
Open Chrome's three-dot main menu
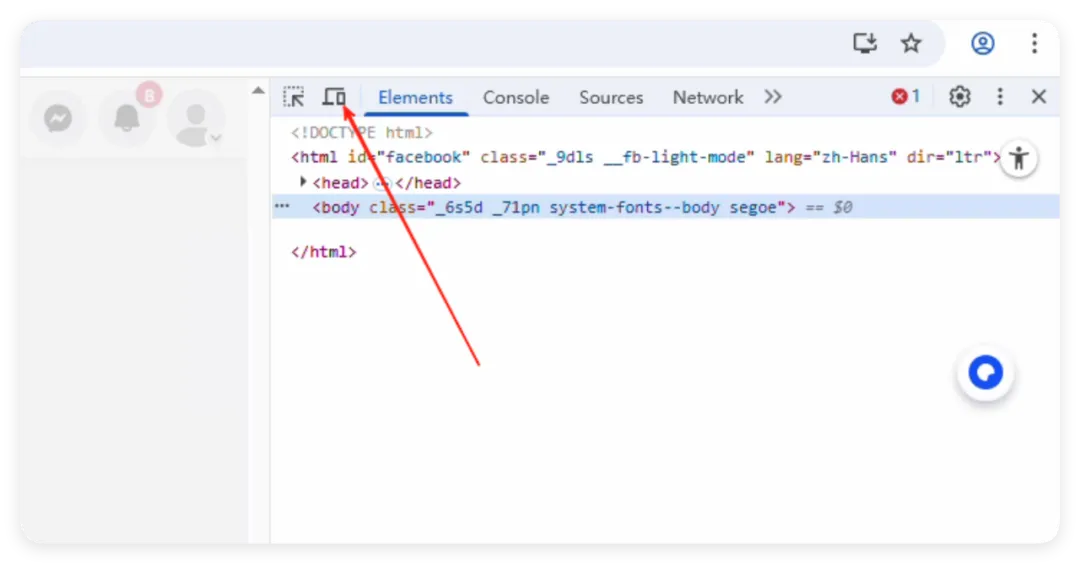(1035, 43)
